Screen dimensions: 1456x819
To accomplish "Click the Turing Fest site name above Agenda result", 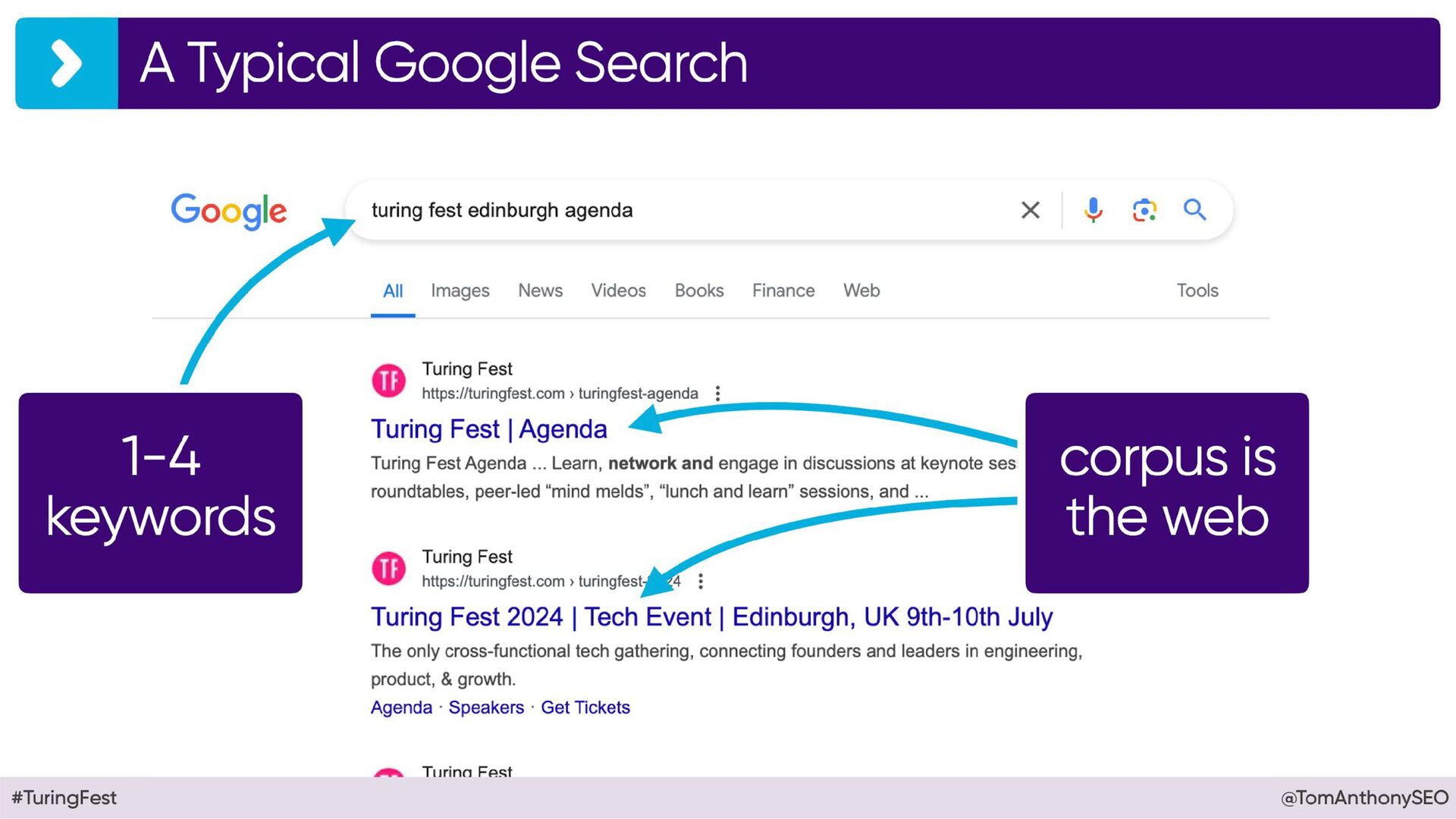I will (x=467, y=369).
